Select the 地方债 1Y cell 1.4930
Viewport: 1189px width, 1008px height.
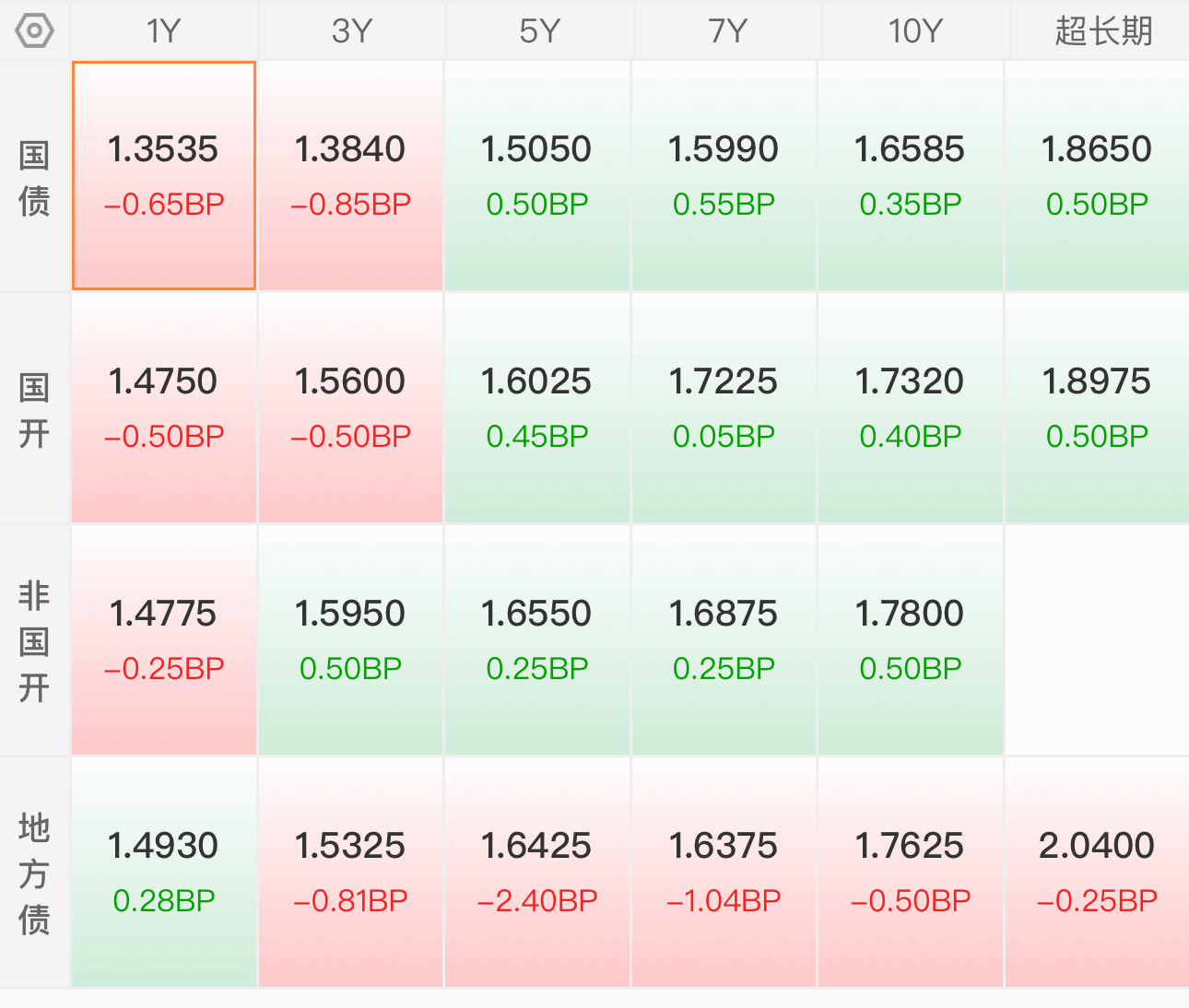164,873
